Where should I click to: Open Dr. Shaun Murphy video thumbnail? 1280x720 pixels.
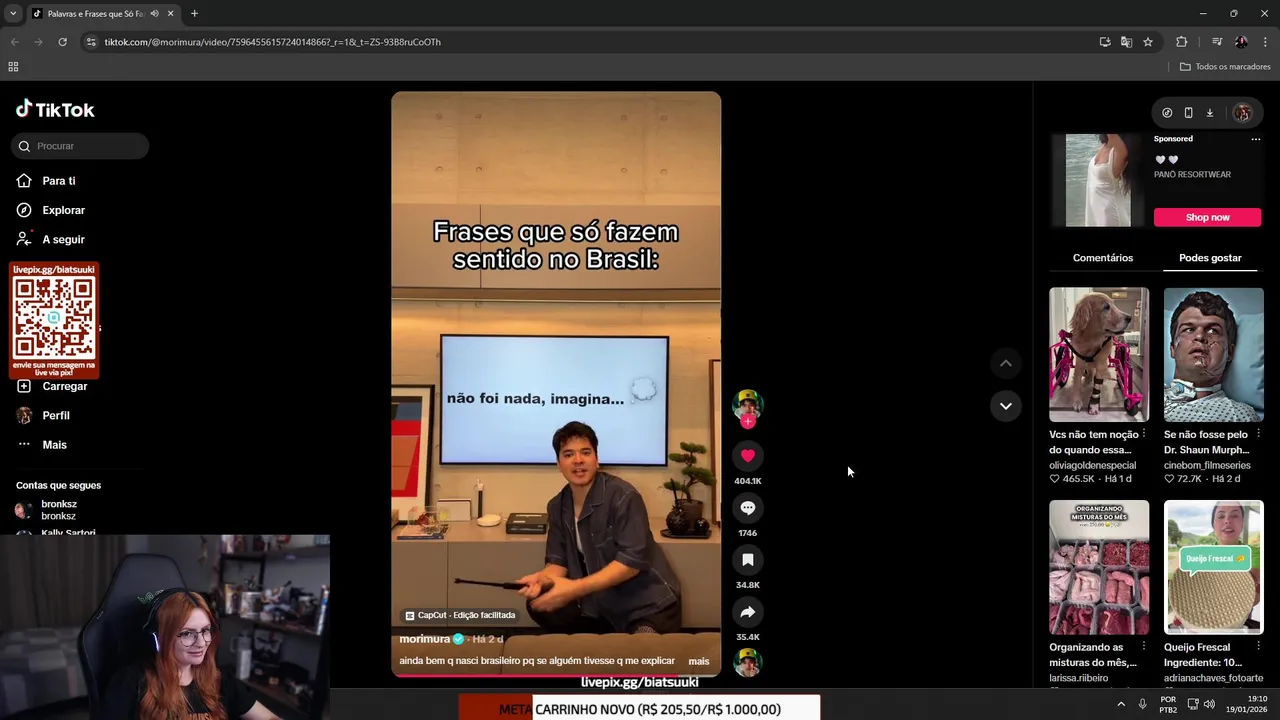tap(1213, 355)
